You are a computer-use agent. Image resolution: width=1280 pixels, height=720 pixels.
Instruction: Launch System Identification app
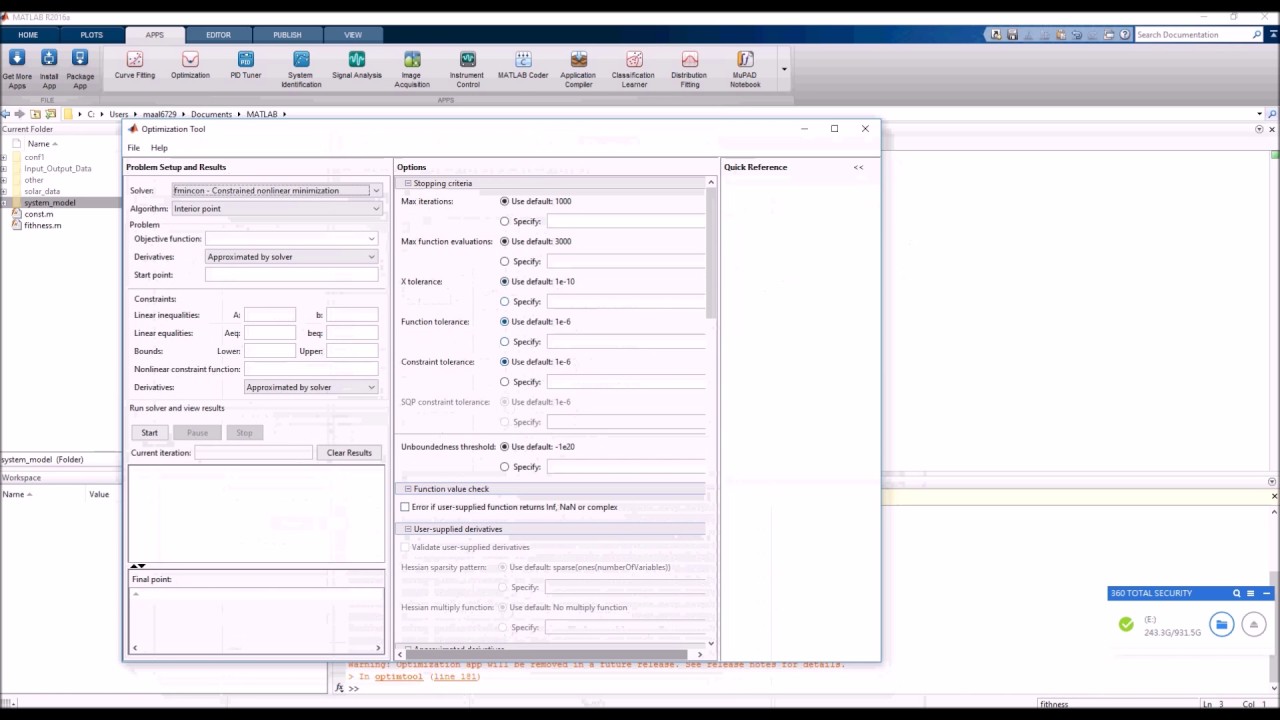point(301,70)
